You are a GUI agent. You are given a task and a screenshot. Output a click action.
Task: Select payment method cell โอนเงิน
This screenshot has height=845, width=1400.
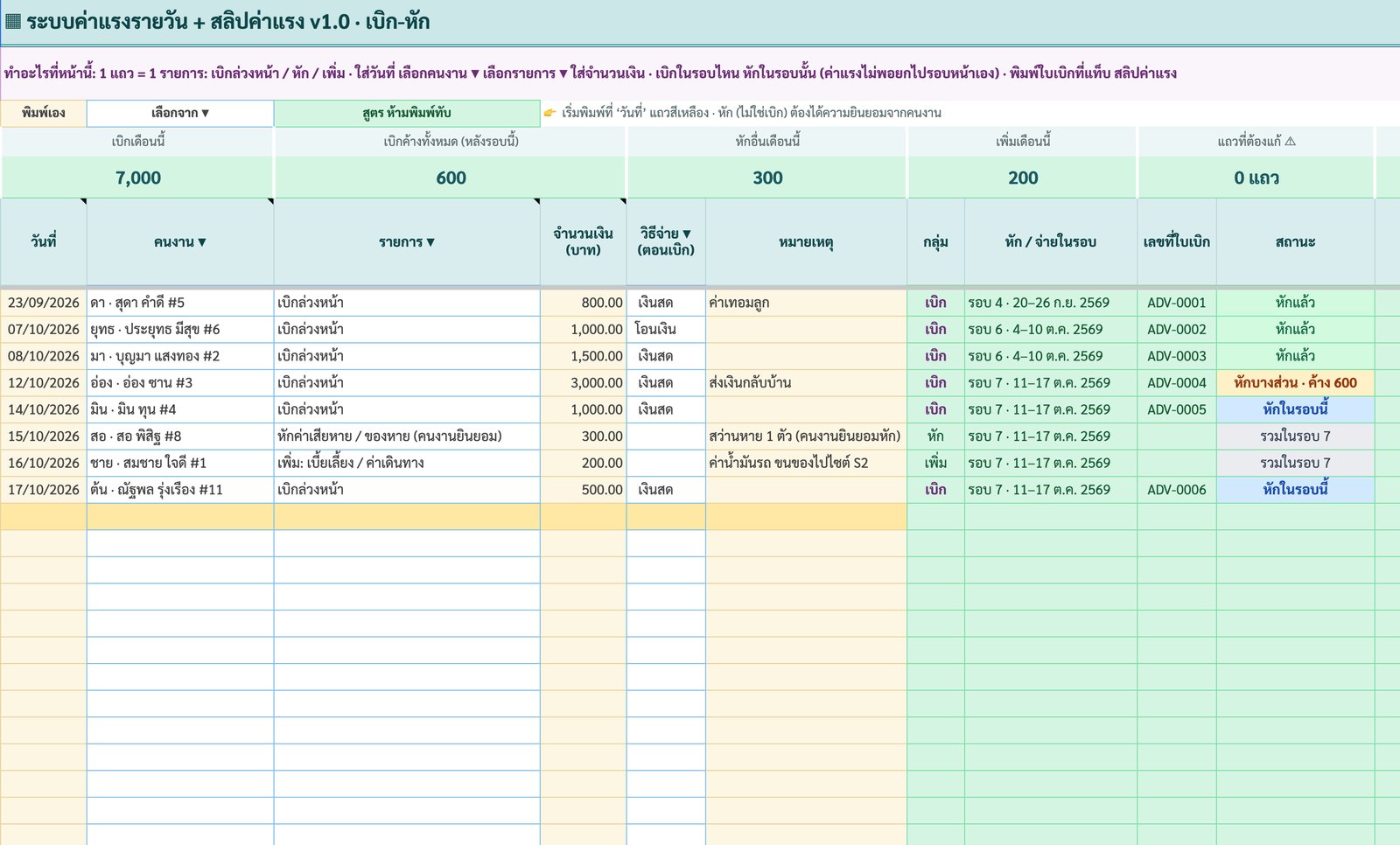click(x=666, y=330)
